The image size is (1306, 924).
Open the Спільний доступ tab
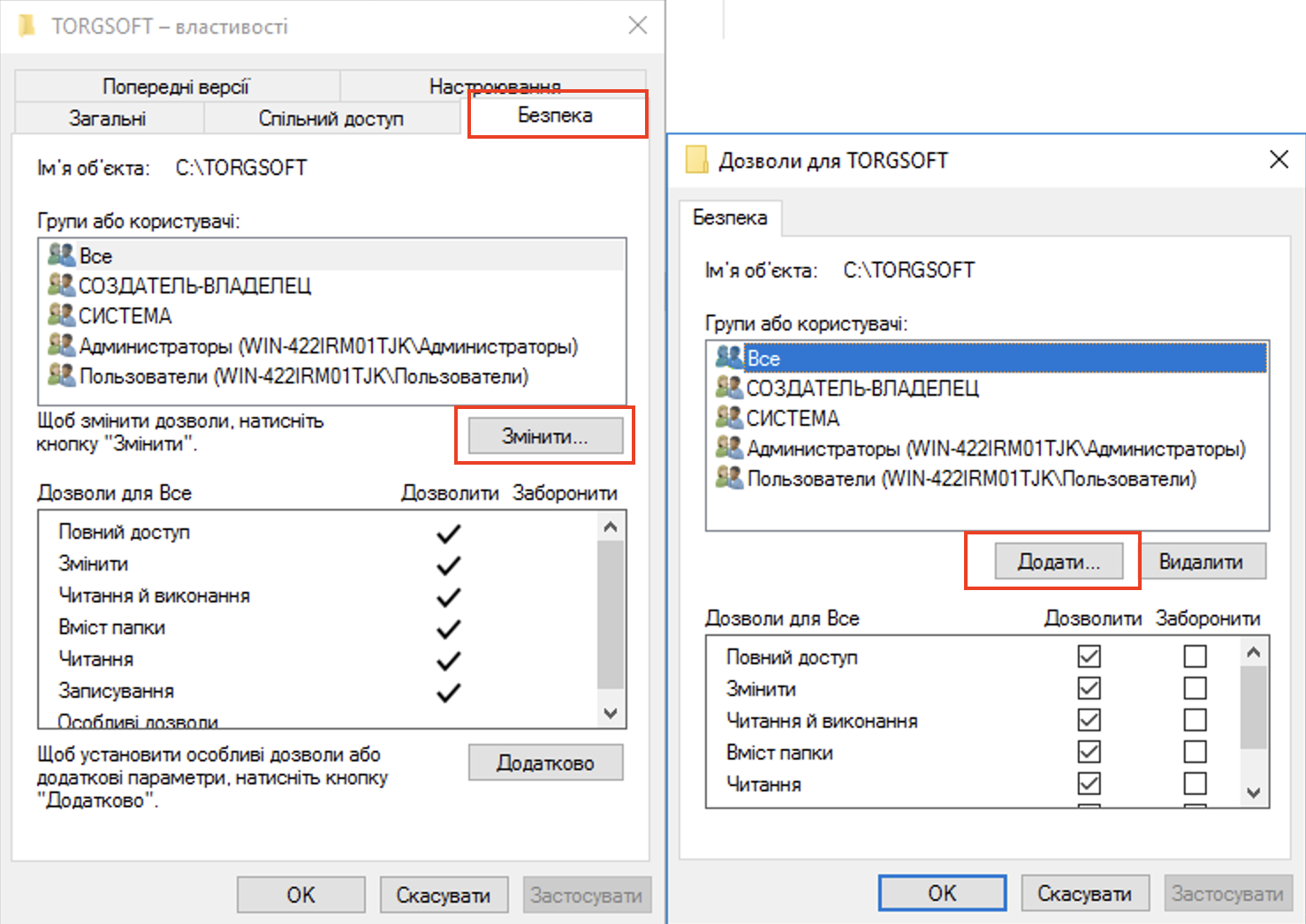330,118
